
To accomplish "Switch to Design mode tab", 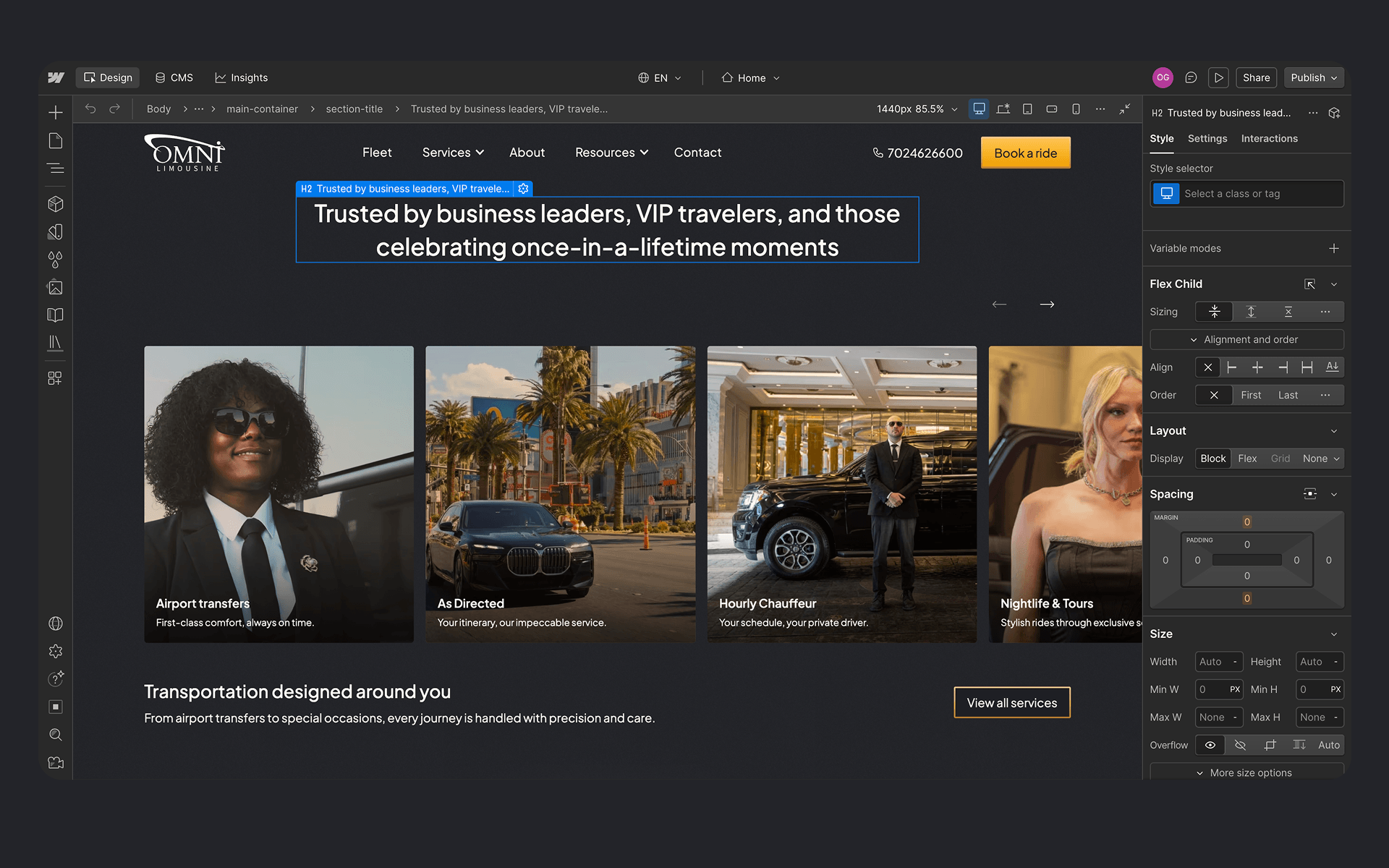I will click(108, 77).
